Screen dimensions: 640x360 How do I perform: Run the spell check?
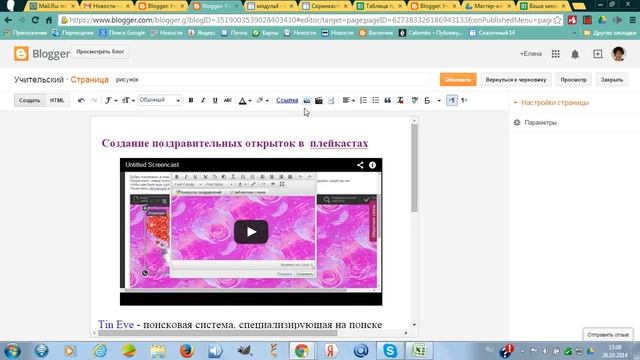click(x=415, y=100)
